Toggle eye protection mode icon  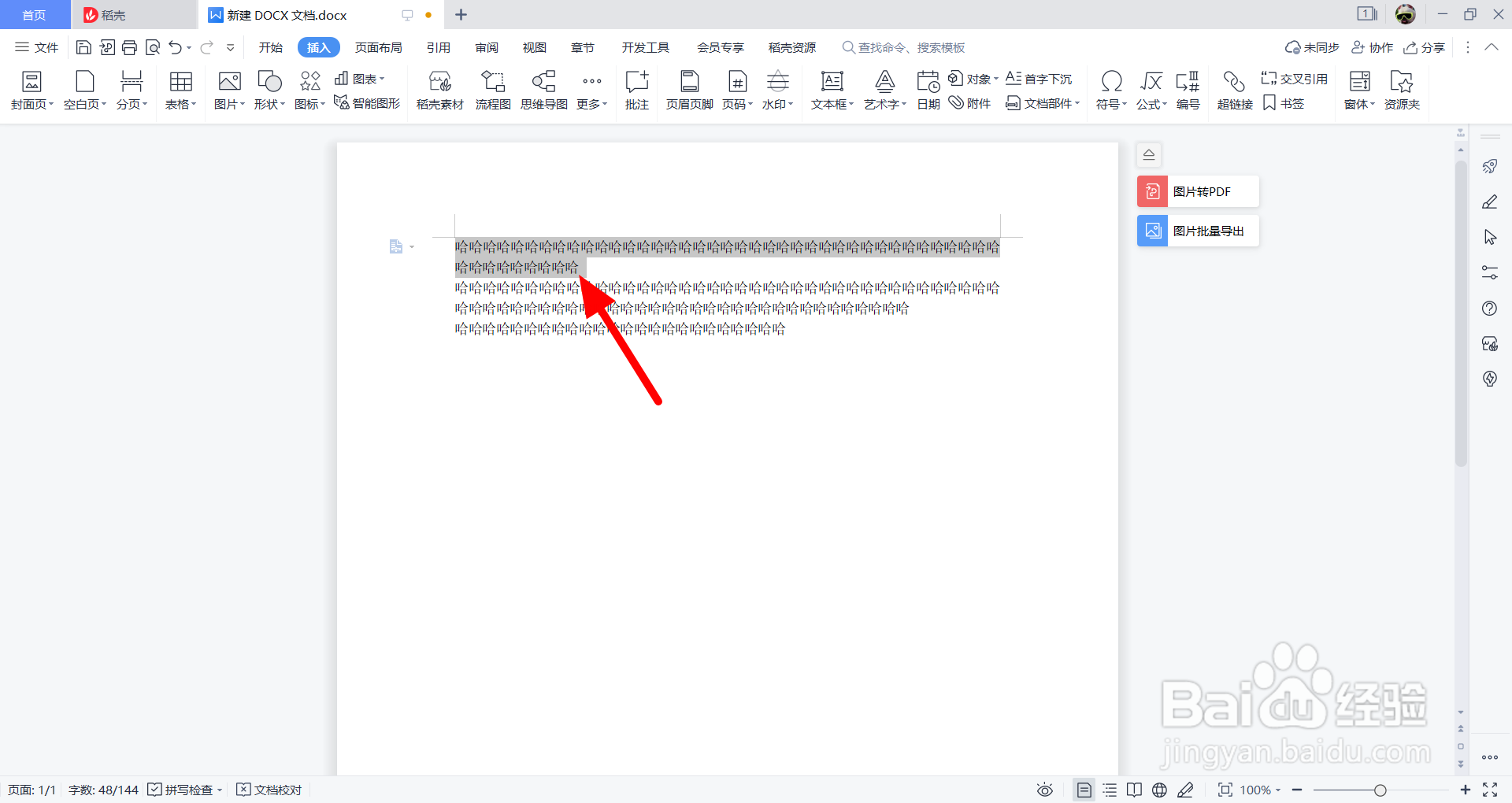1045,790
